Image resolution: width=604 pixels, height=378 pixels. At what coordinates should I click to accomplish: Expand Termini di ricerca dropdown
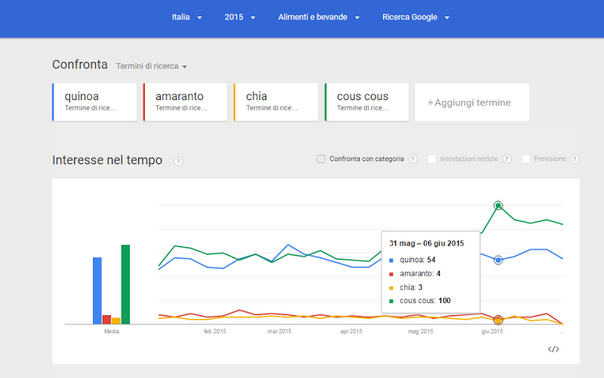tap(151, 66)
